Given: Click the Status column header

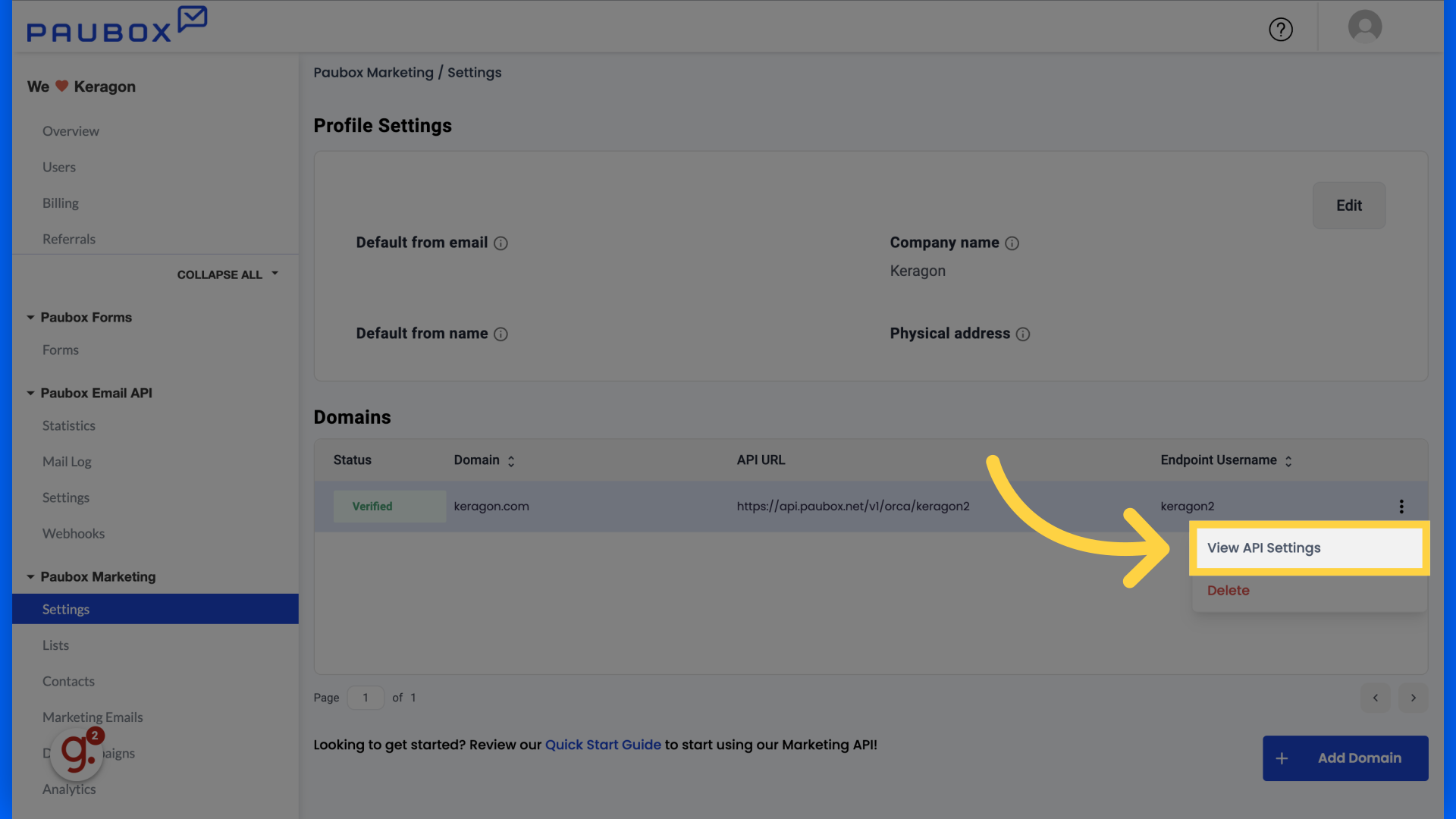Looking at the screenshot, I should click(x=353, y=460).
